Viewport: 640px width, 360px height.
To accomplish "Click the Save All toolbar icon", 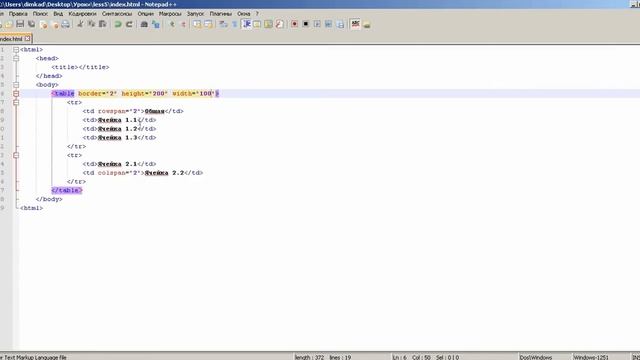I will coord(31,24).
